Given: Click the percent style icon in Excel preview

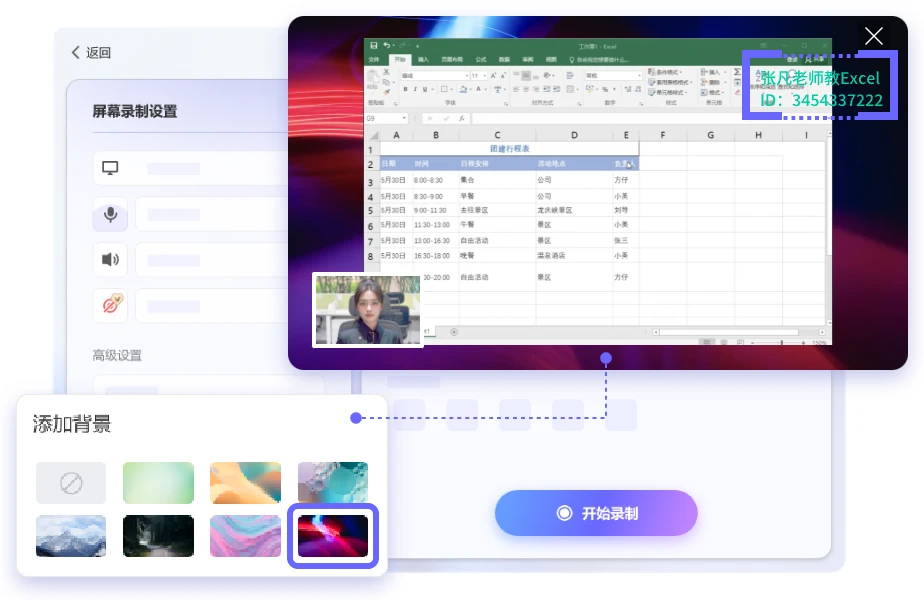Looking at the screenshot, I should [605, 89].
